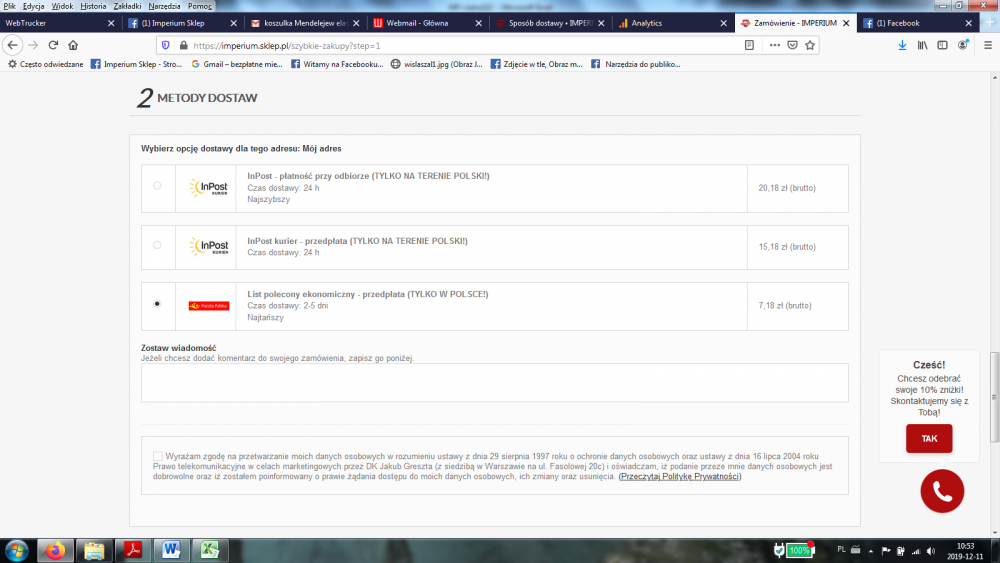
Task: Open the Zakładki menu
Action: (127, 6)
